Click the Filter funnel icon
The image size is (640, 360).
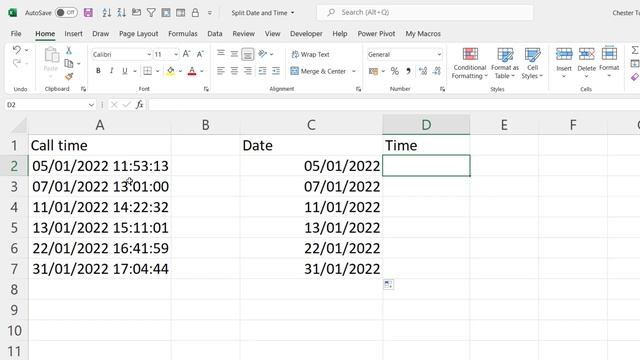[151, 13]
